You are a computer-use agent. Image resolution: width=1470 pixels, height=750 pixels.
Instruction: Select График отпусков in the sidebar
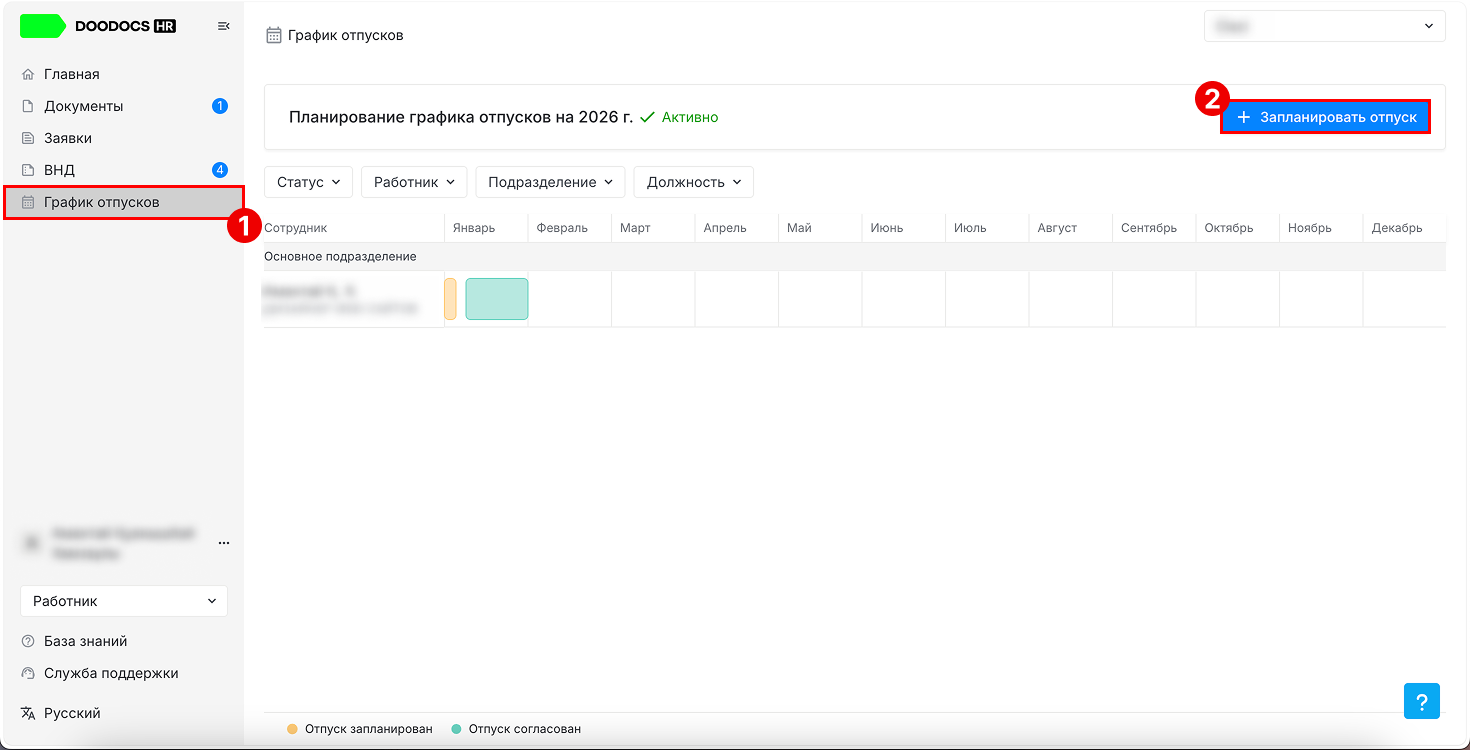point(124,202)
